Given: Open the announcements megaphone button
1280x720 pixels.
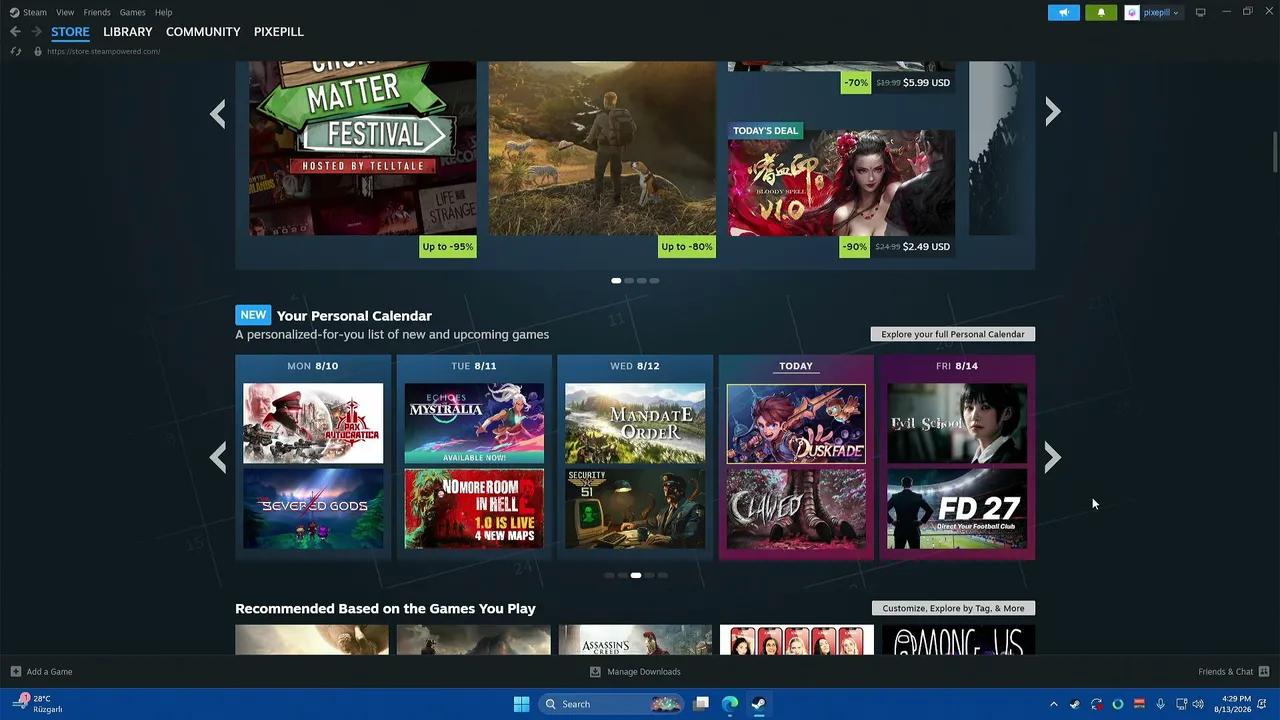Looking at the screenshot, I should pos(1064,12).
